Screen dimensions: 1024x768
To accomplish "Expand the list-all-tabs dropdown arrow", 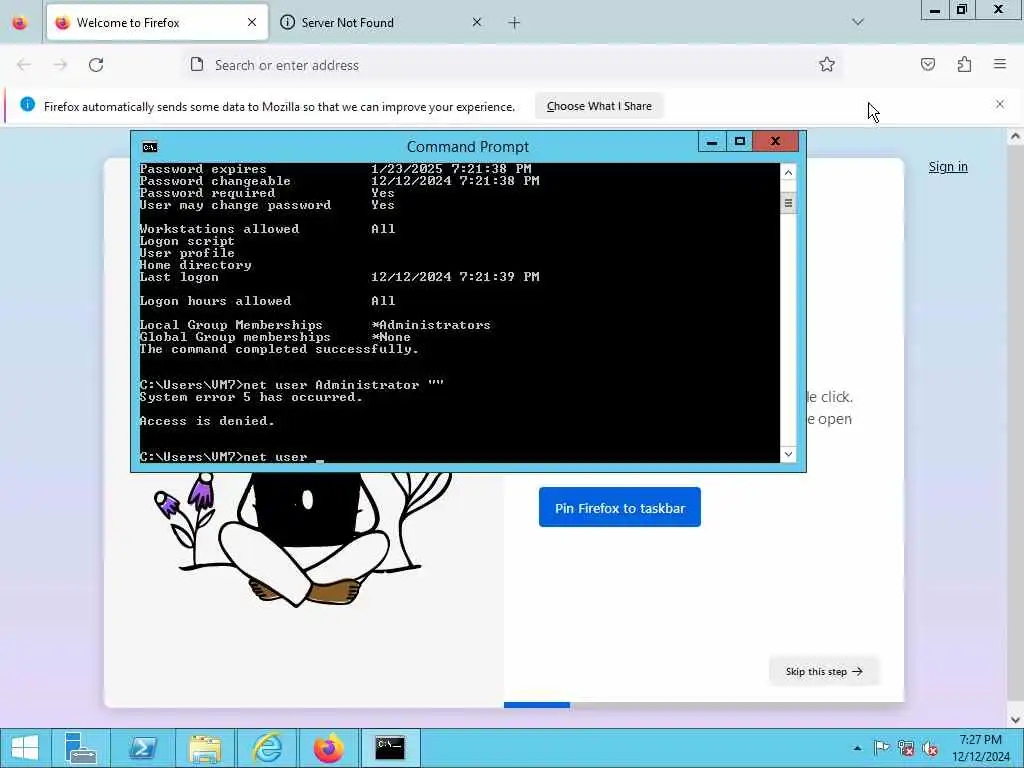I will pyautogui.click(x=858, y=22).
